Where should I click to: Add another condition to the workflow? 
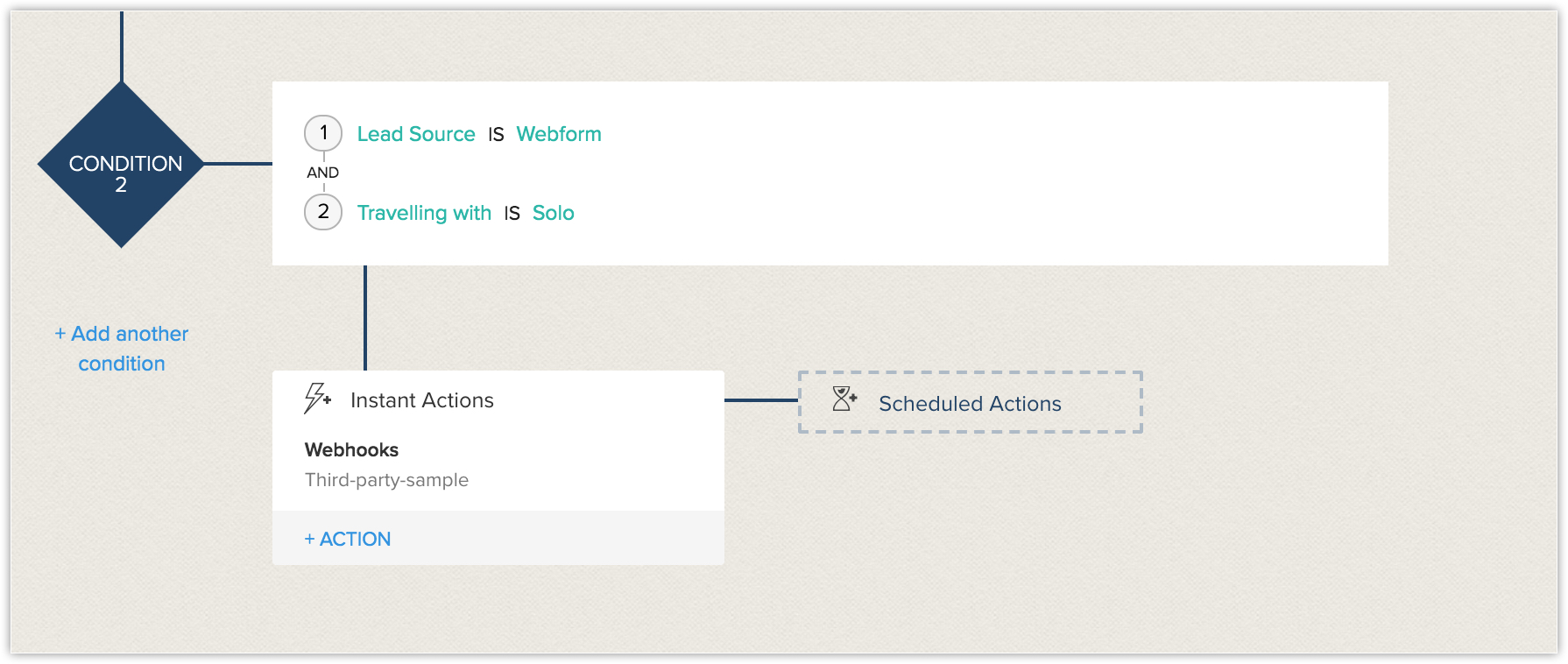coord(122,349)
